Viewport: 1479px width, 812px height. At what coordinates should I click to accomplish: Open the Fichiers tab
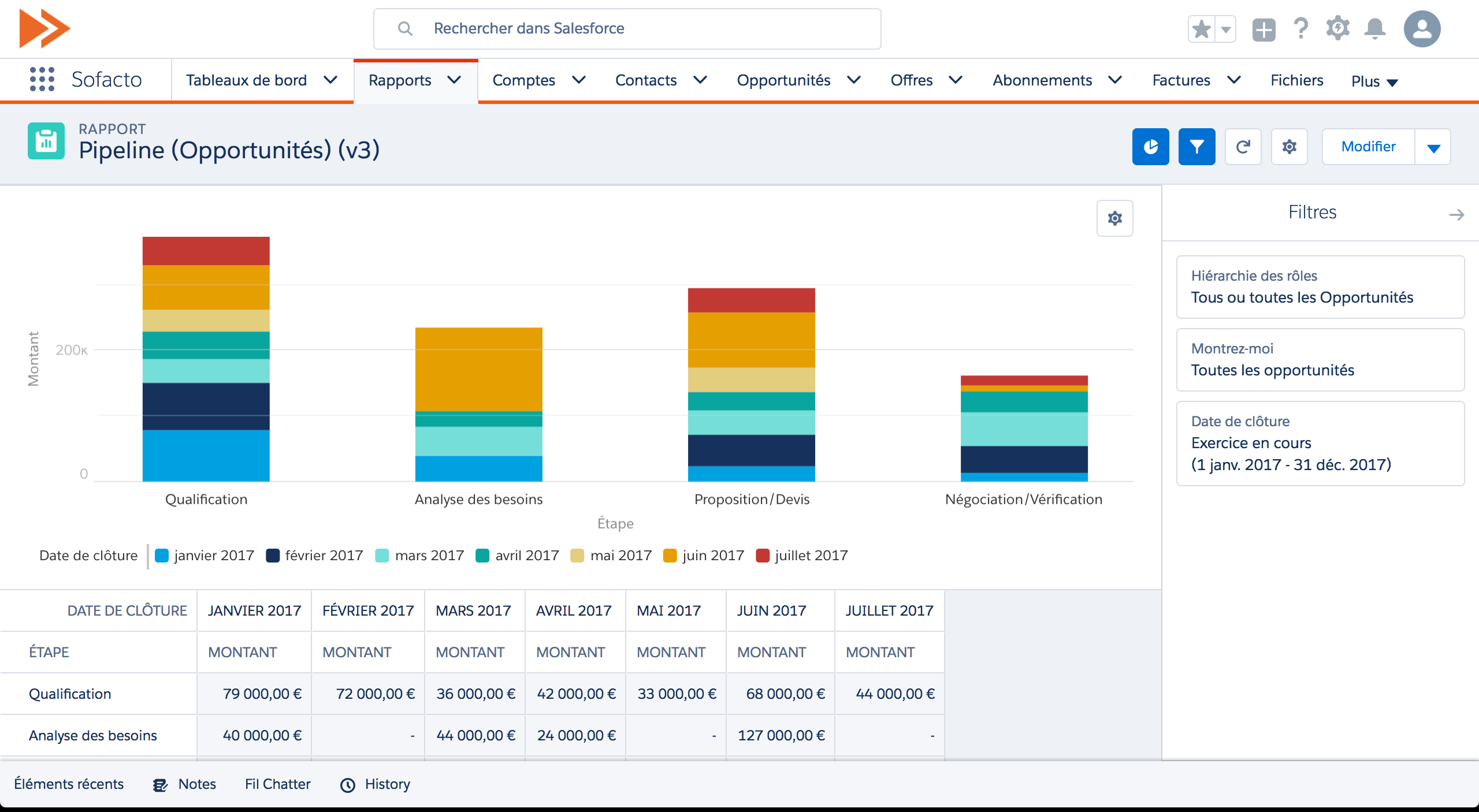[1296, 80]
